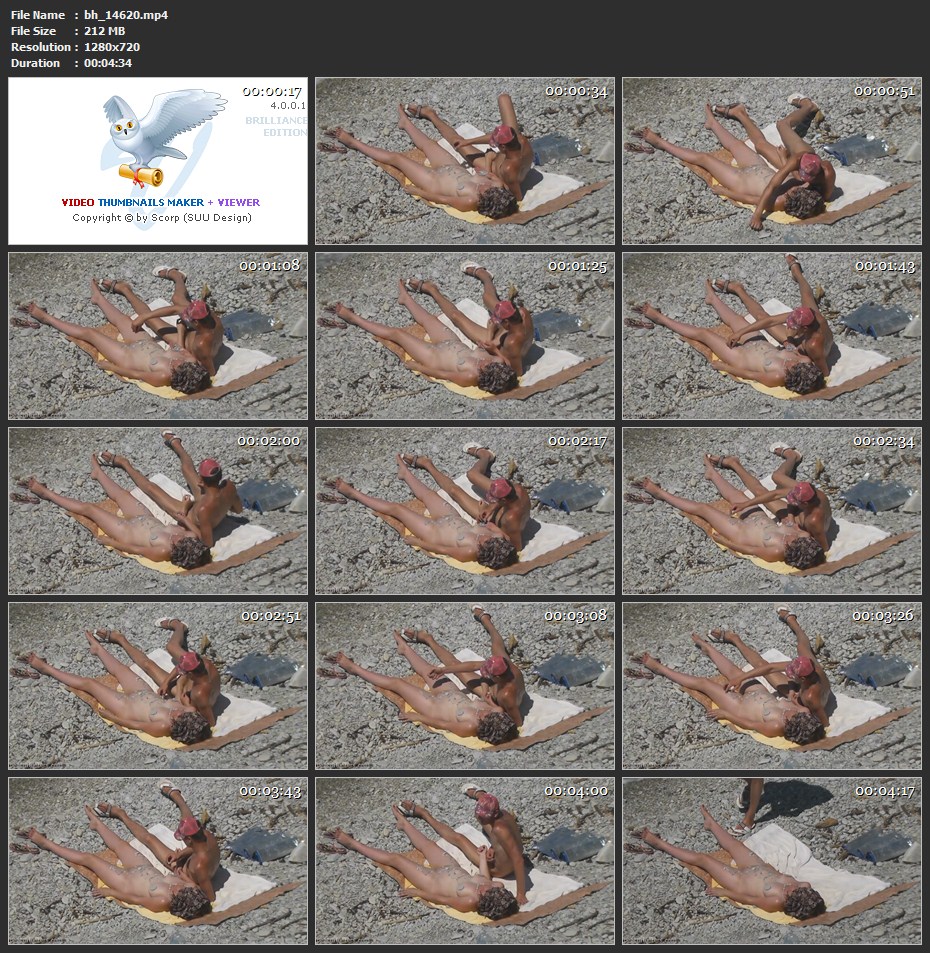This screenshot has width=930, height=953.
Task: Open the thumbnail at timestamp 00:00:34
Action: [x=465, y=161]
